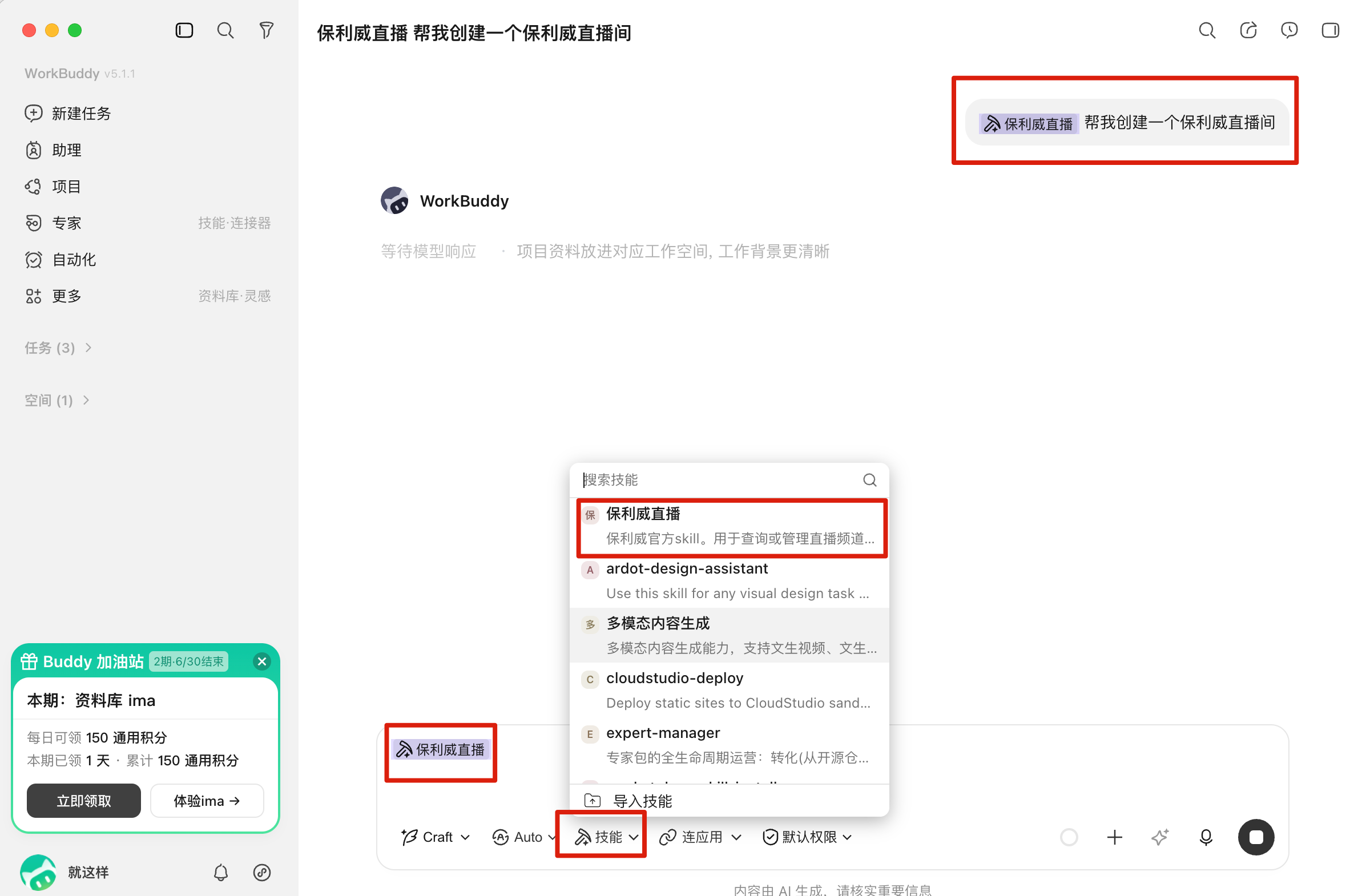
Task: Click the share icon in top bar
Action: tap(1248, 30)
